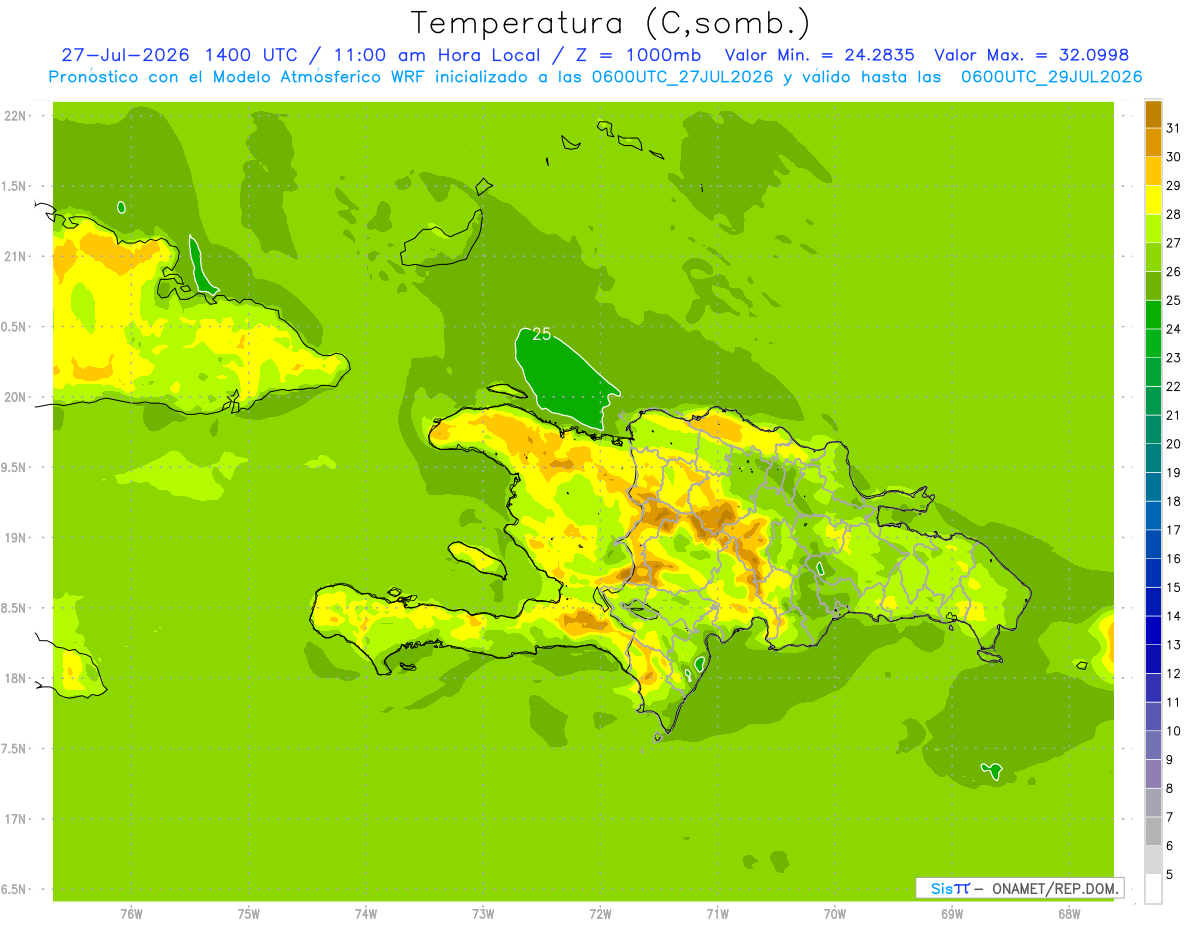Click the '18N' latitude axis label
Screen dimensions: 1200x927
[x=17, y=678]
